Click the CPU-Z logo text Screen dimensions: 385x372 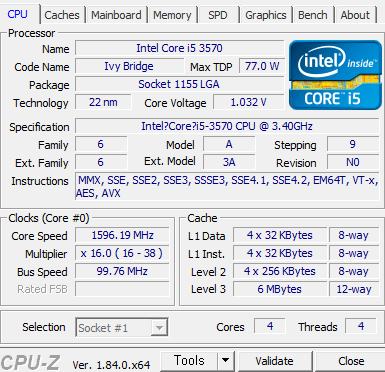30,363
